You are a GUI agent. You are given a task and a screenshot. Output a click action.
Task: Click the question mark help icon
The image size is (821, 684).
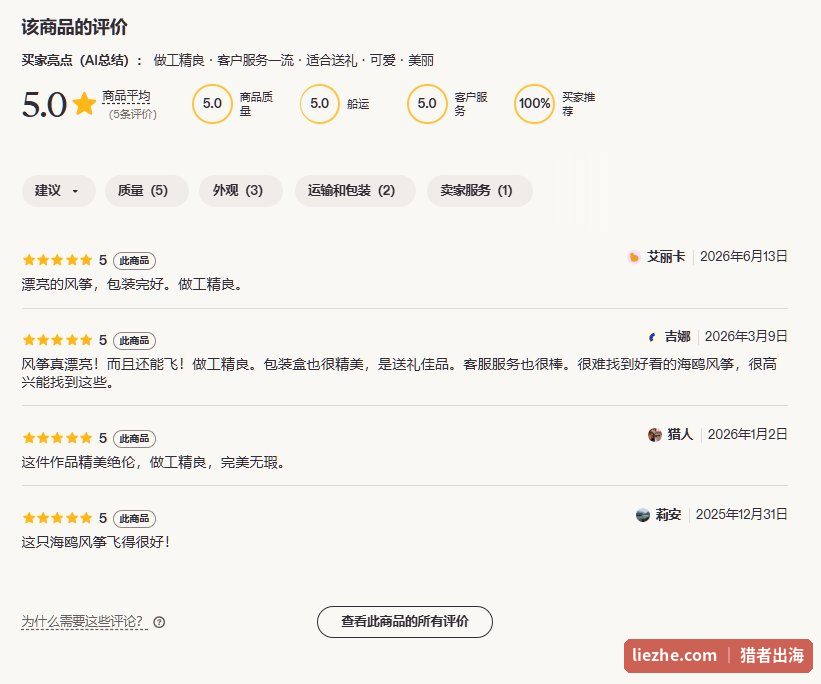159,622
